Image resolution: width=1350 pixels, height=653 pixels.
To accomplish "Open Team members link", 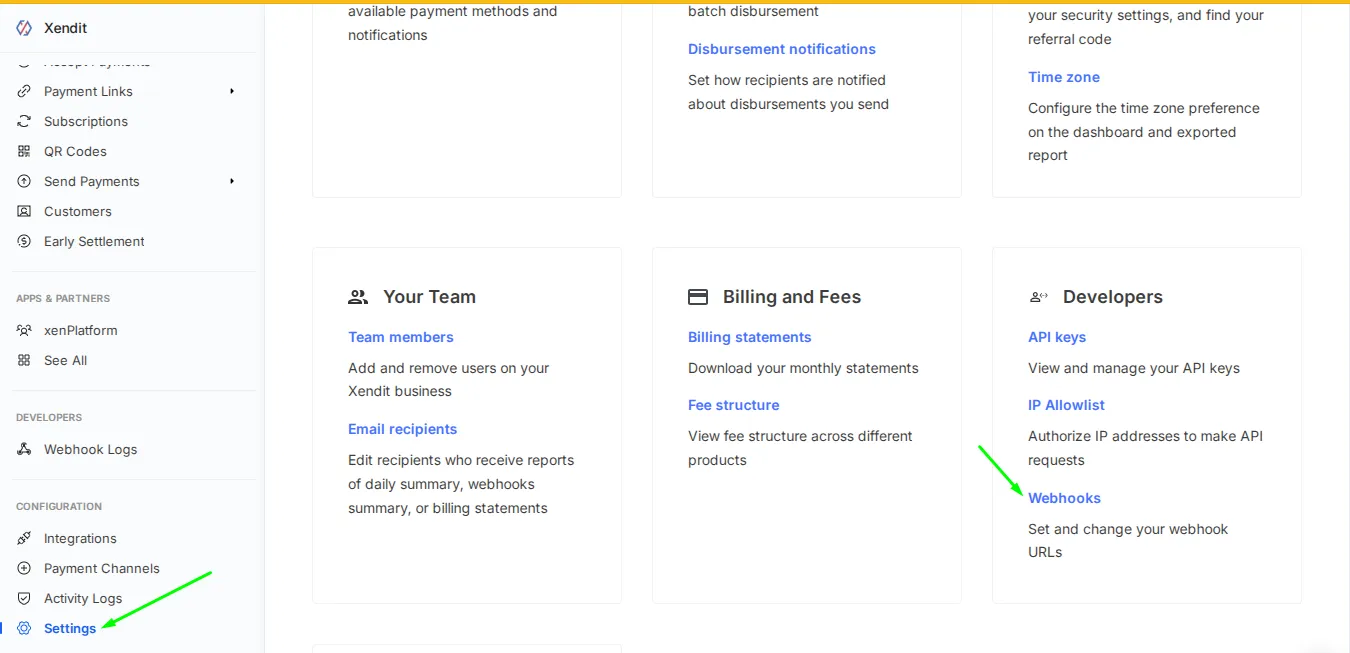I will tap(400, 337).
